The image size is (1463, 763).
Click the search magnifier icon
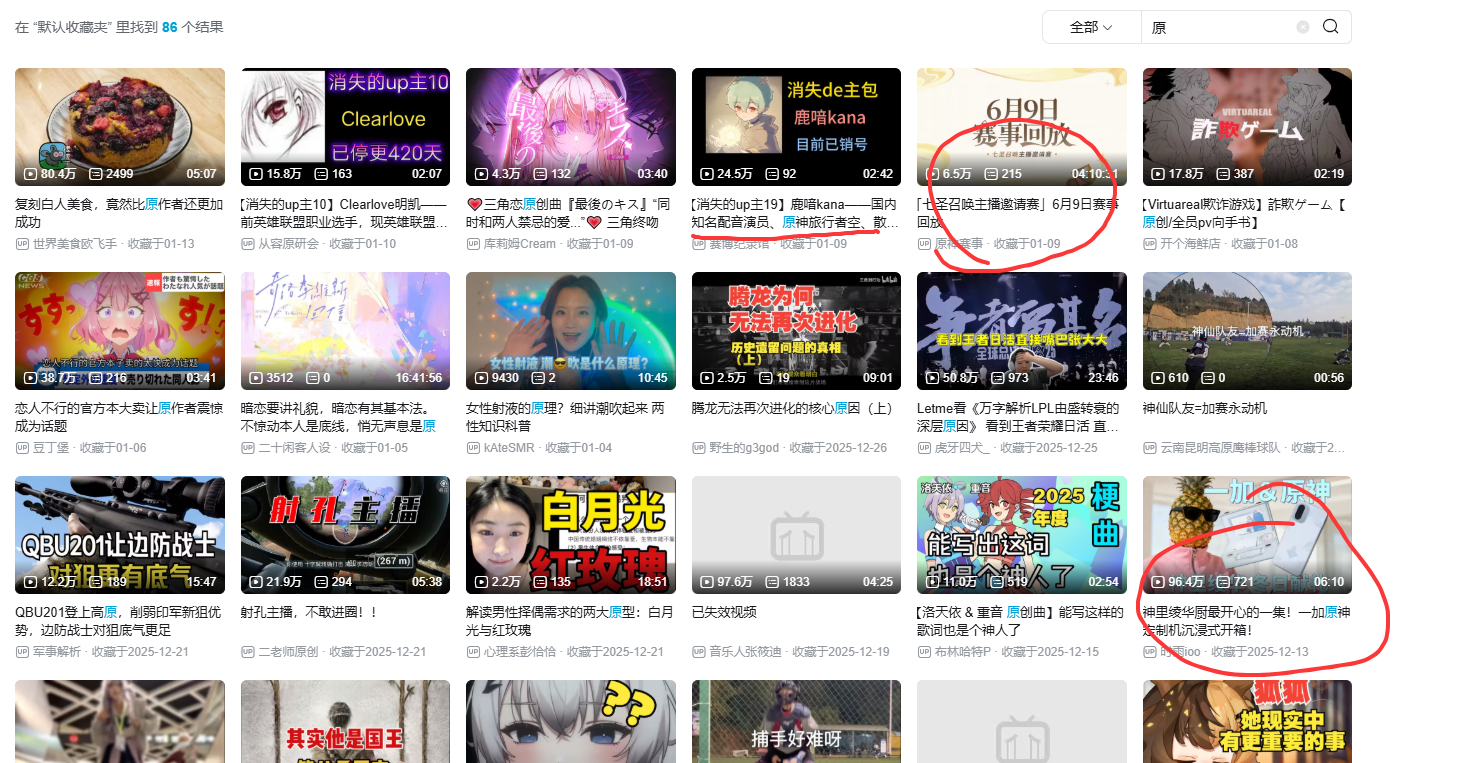pyautogui.click(x=1330, y=27)
